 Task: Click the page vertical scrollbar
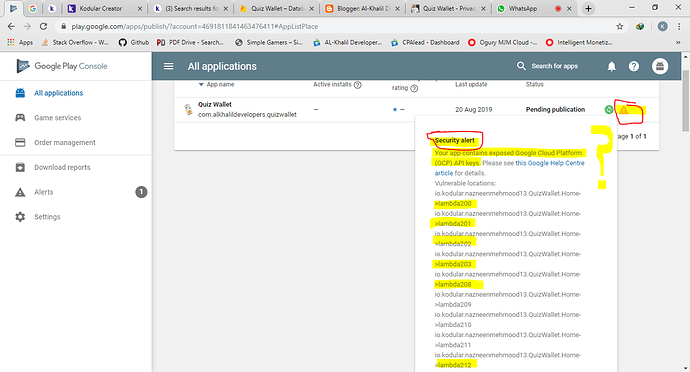pyautogui.click(x=686, y=100)
